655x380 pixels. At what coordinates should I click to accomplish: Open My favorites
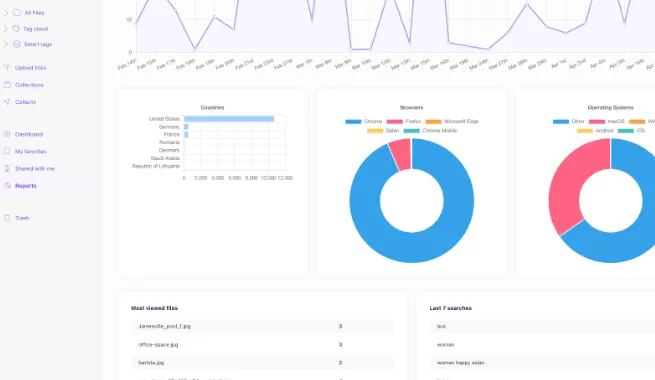coord(30,152)
